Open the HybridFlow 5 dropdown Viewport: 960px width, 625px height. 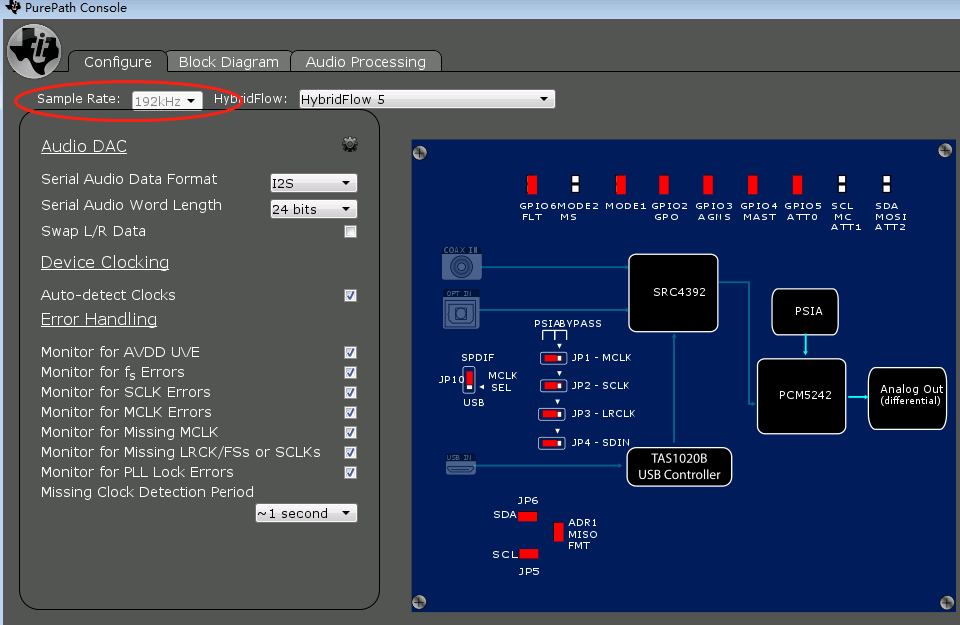point(427,99)
